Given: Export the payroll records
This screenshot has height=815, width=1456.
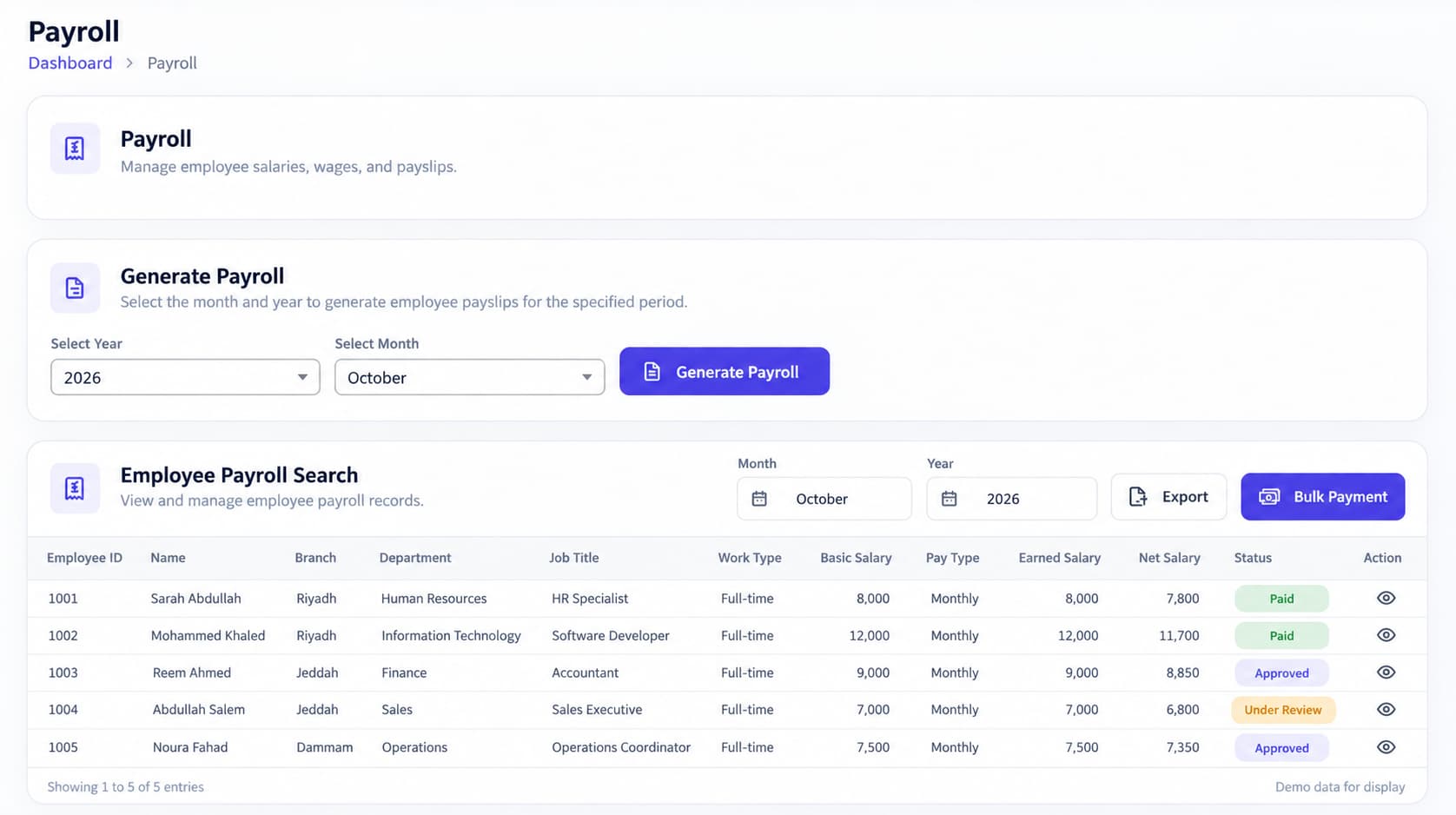Looking at the screenshot, I should coord(1168,497).
